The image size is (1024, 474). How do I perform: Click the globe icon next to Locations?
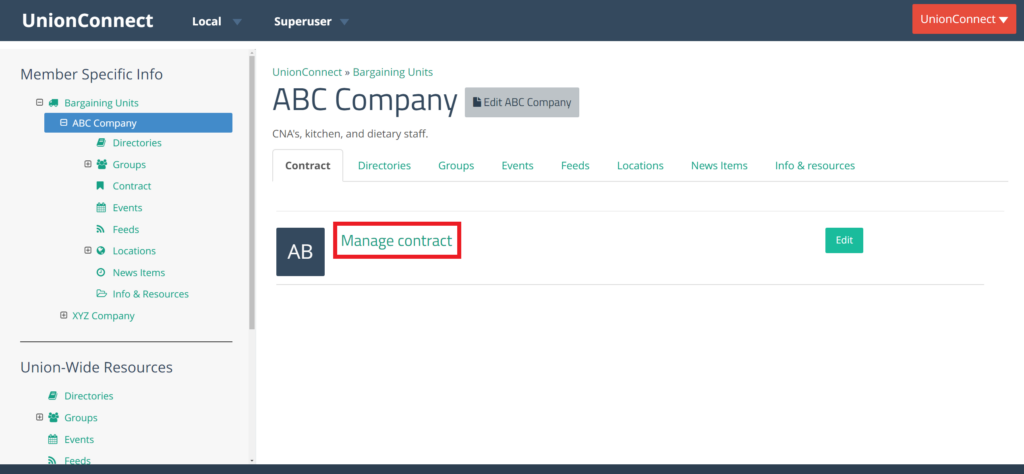tap(101, 251)
